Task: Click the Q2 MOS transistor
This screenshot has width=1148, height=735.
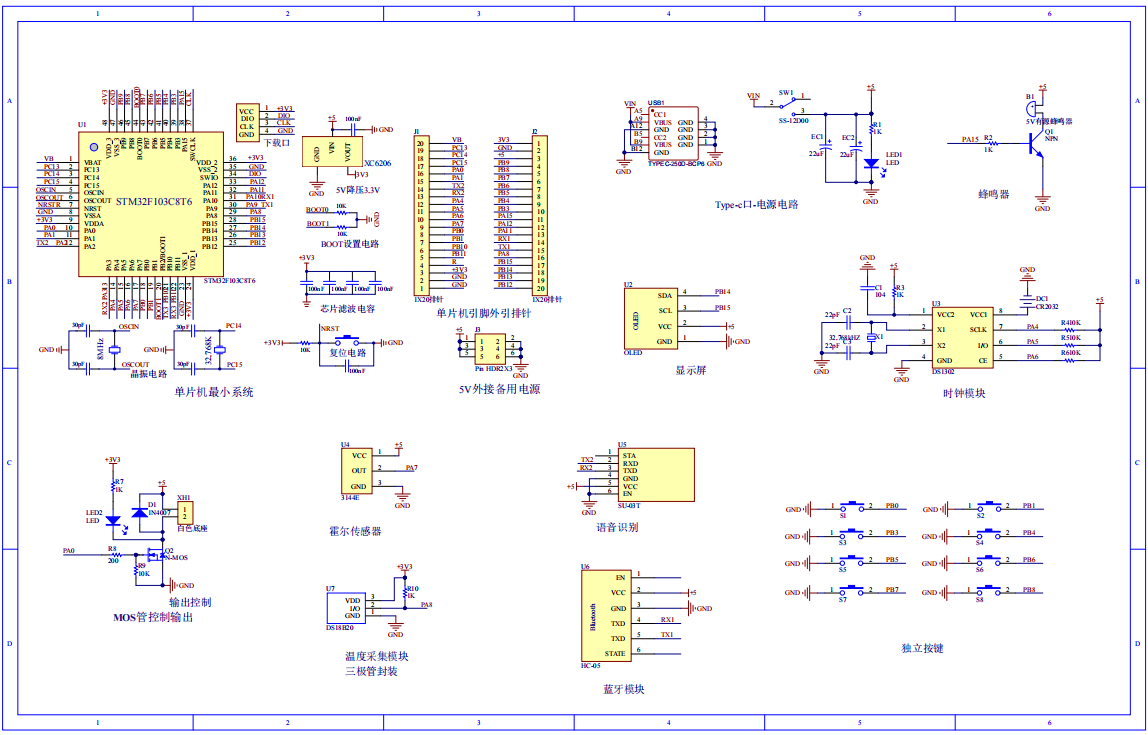Action: pyautogui.click(x=155, y=556)
